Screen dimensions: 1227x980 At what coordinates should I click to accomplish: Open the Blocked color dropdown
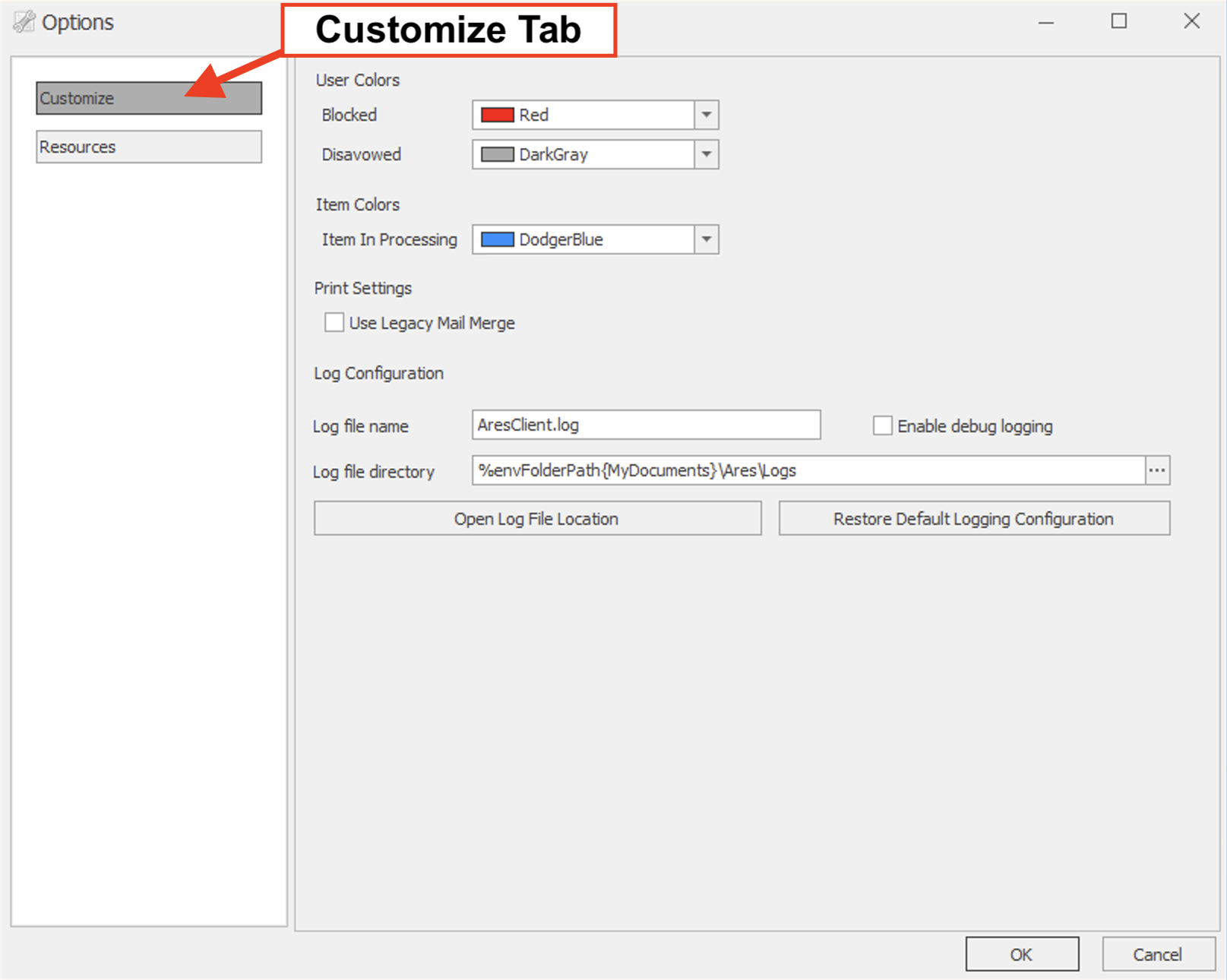[706, 115]
